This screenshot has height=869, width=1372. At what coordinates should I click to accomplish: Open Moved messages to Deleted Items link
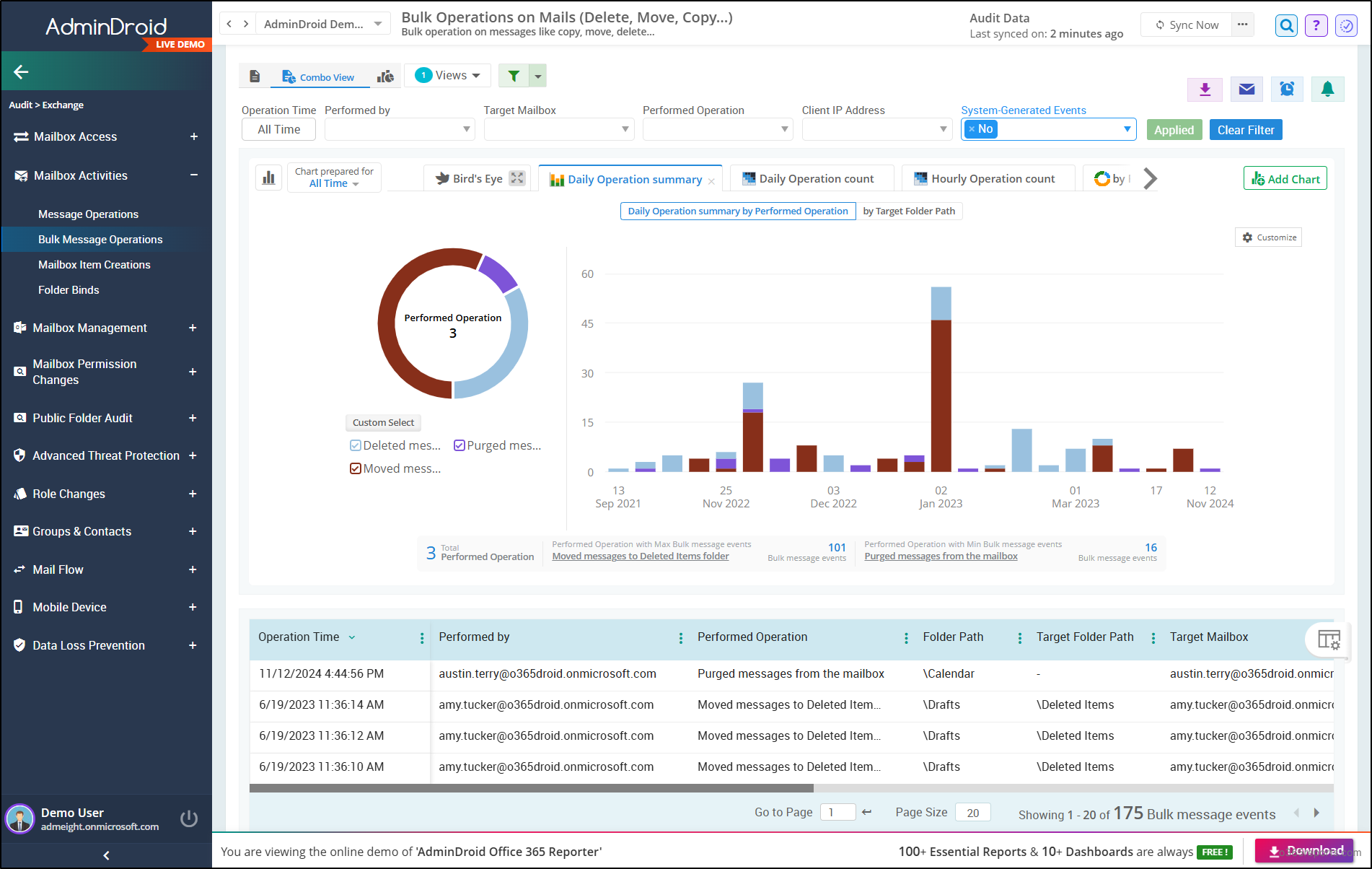(641, 556)
